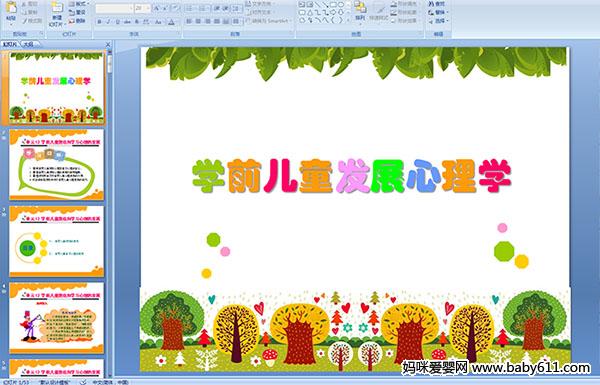Select the oval shape in the shapes gallery
The width and height of the screenshot is (600, 385).
tap(341, 5)
